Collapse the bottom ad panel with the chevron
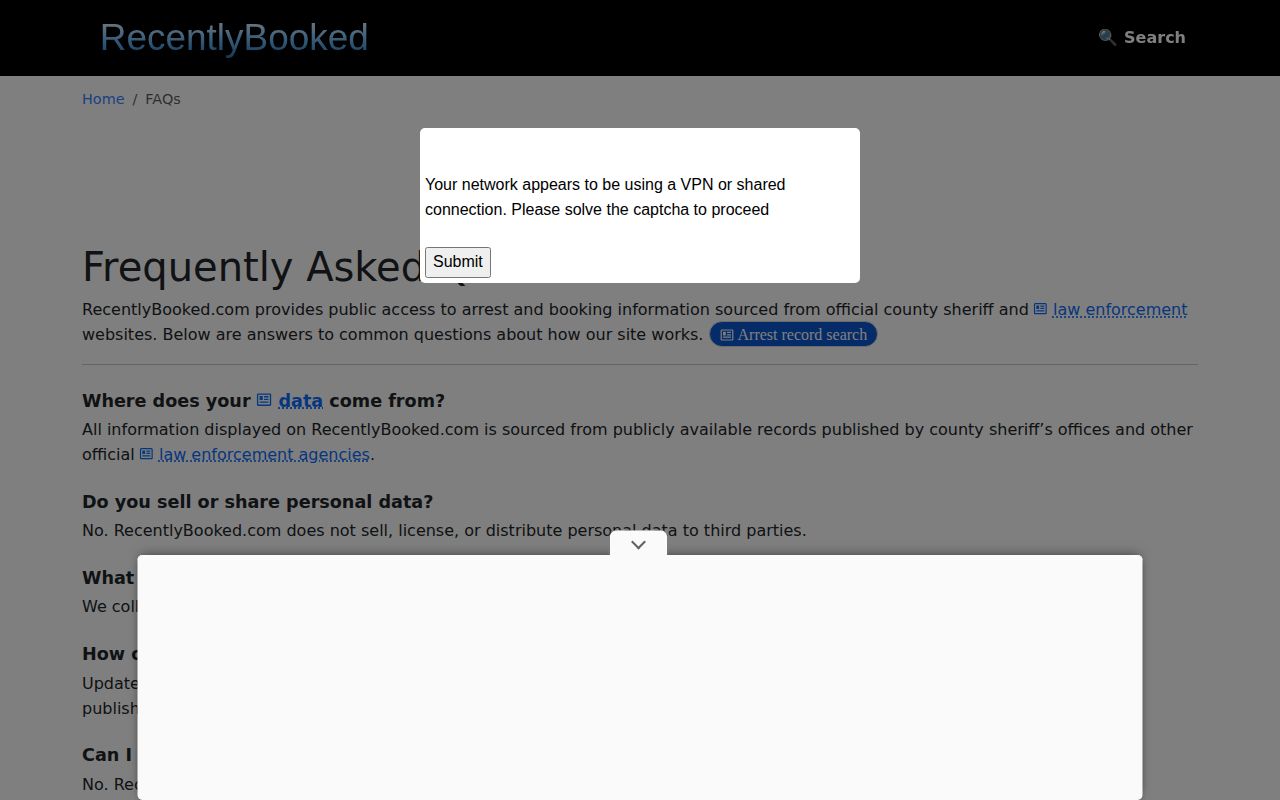The image size is (1280, 800). [638, 545]
